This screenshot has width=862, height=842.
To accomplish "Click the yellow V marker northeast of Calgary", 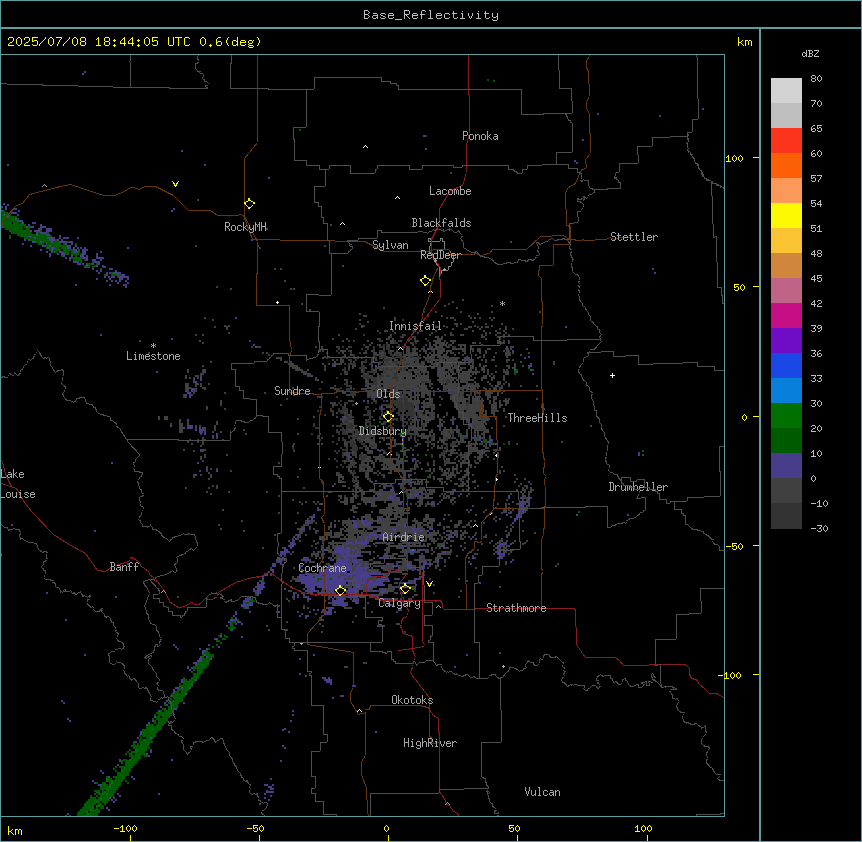I will click(x=429, y=584).
